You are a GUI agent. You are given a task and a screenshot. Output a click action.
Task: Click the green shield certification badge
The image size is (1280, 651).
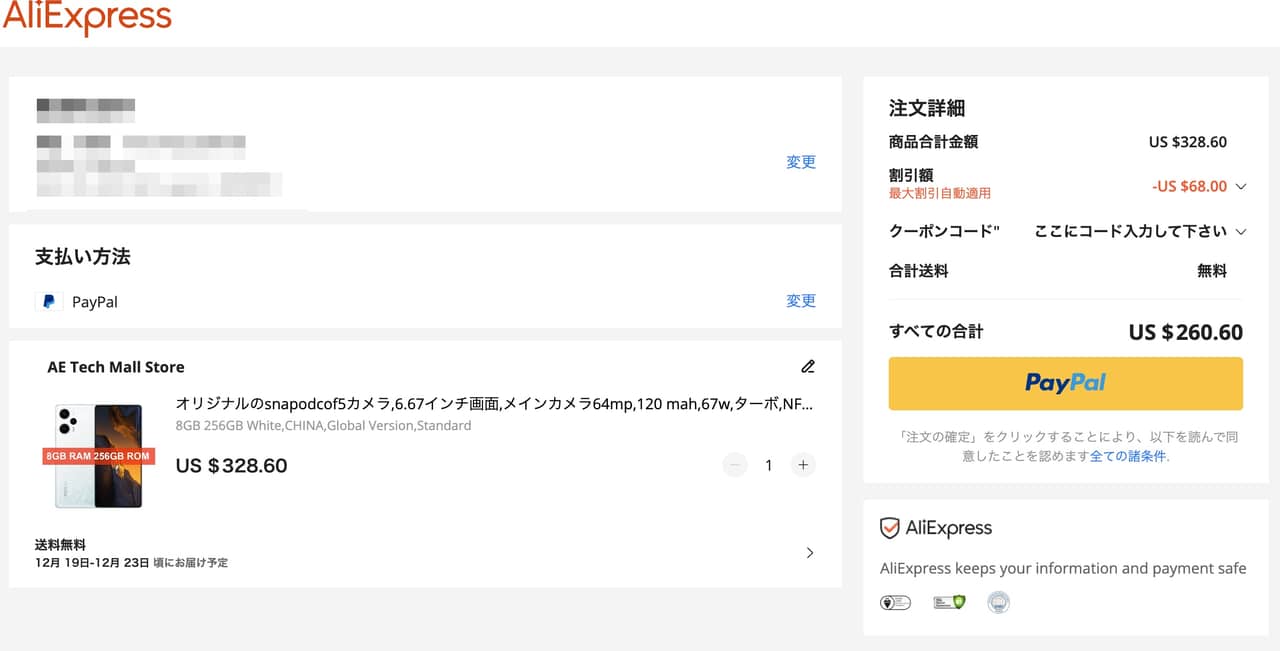[949, 602]
